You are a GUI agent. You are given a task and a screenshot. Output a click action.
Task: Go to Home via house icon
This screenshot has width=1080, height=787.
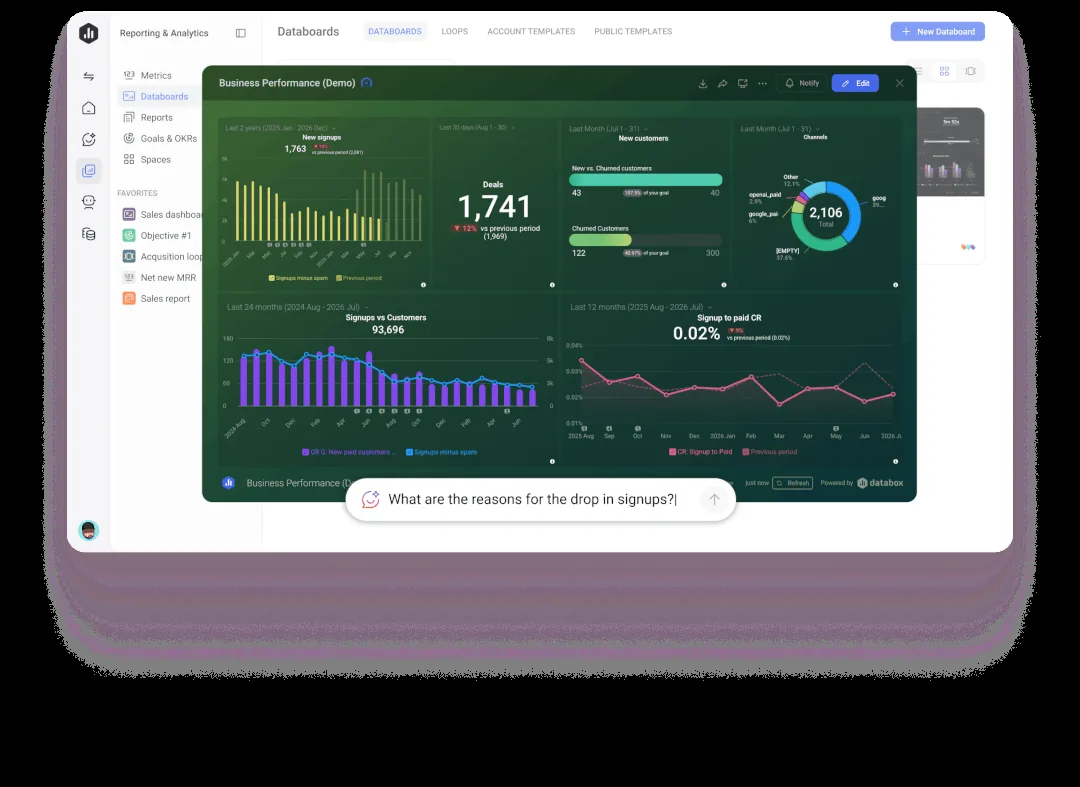[89, 108]
